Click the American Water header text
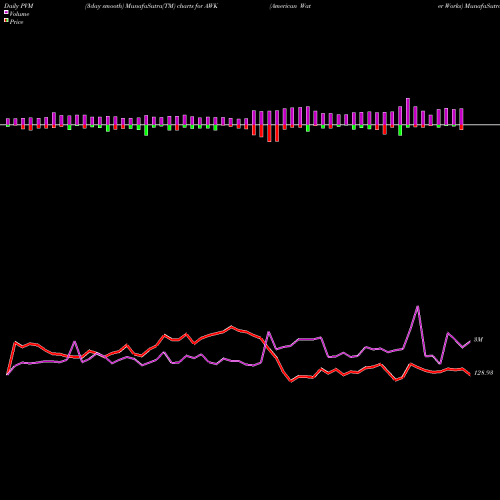 point(290,6)
